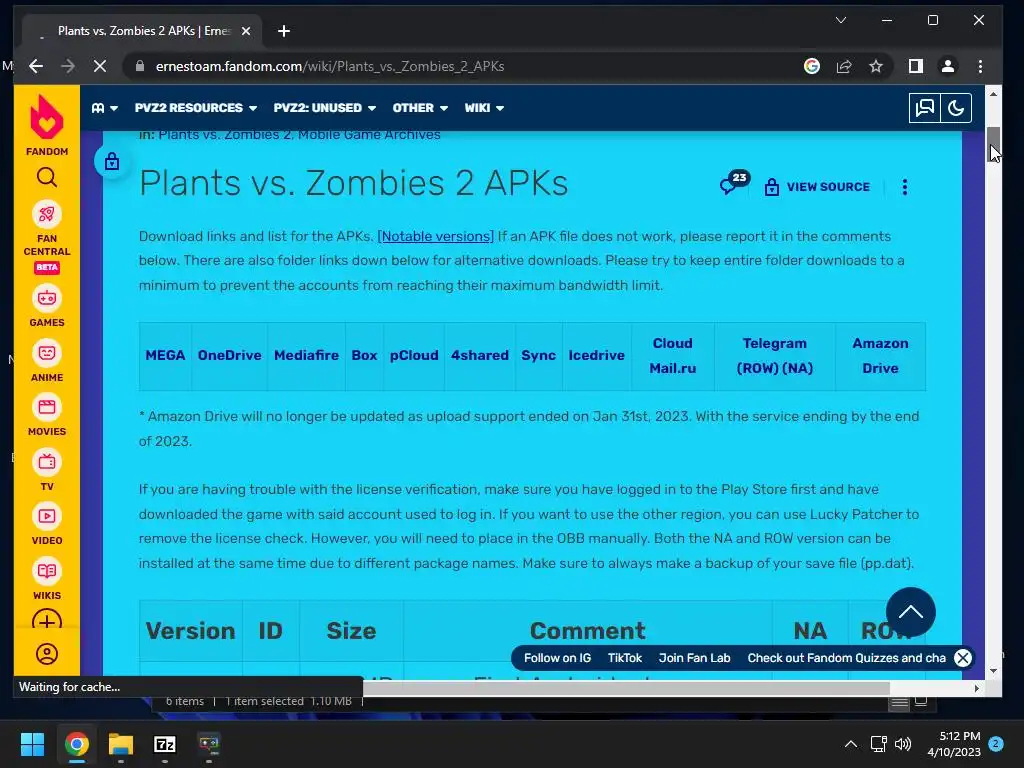Open the pCloud download link

pyautogui.click(x=414, y=355)
